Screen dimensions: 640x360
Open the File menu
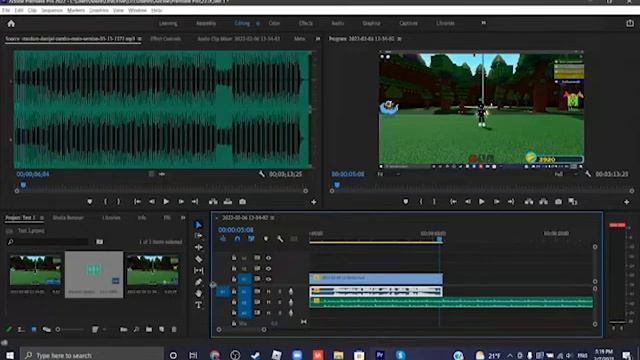(6, 10)
